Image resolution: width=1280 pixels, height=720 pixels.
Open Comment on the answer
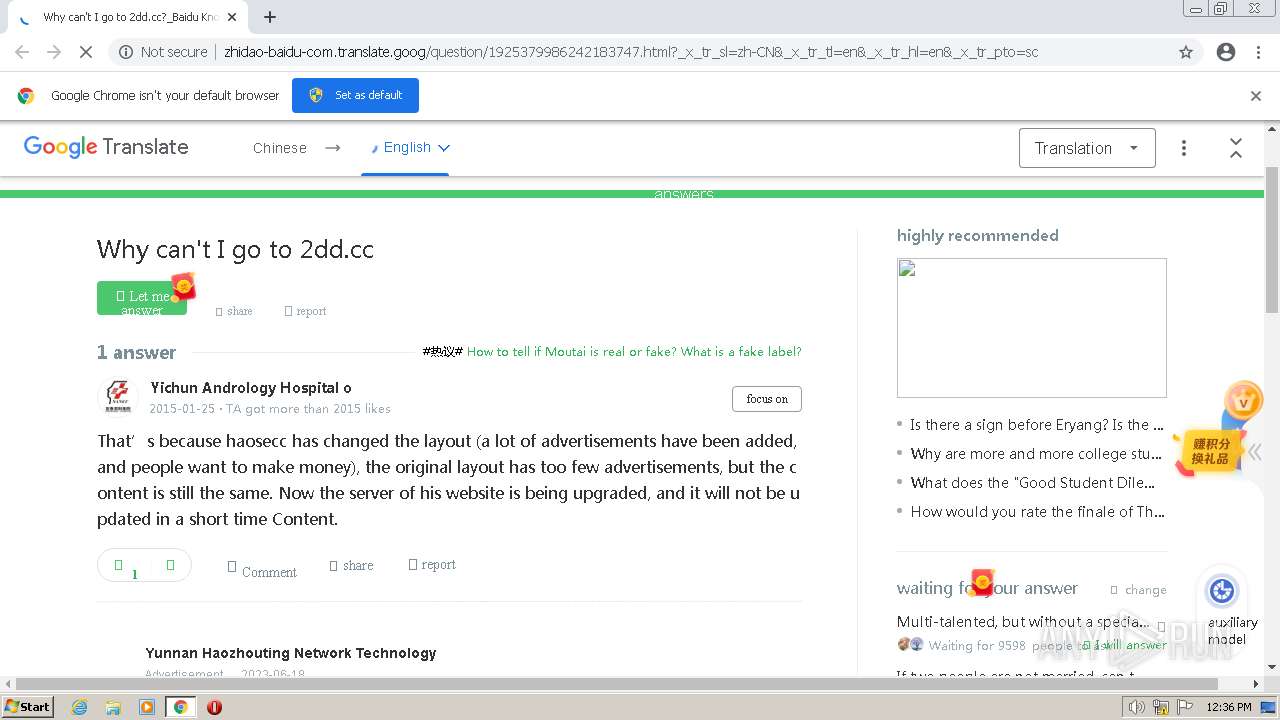point(262,570)
